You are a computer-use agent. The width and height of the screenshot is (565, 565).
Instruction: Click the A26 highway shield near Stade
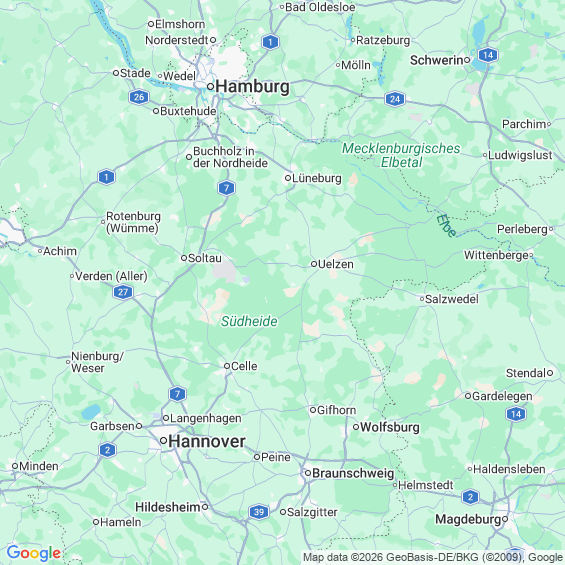click(x=139, y=97)
